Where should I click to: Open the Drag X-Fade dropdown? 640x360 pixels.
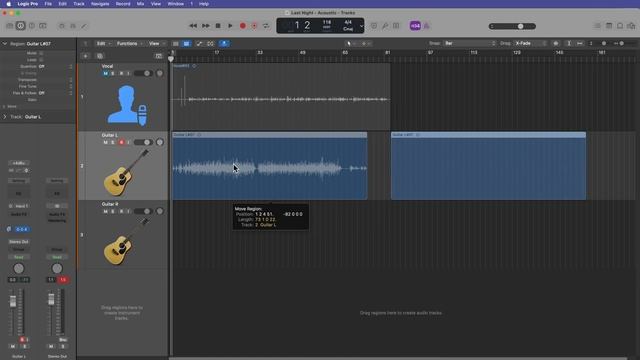(530, 43)
